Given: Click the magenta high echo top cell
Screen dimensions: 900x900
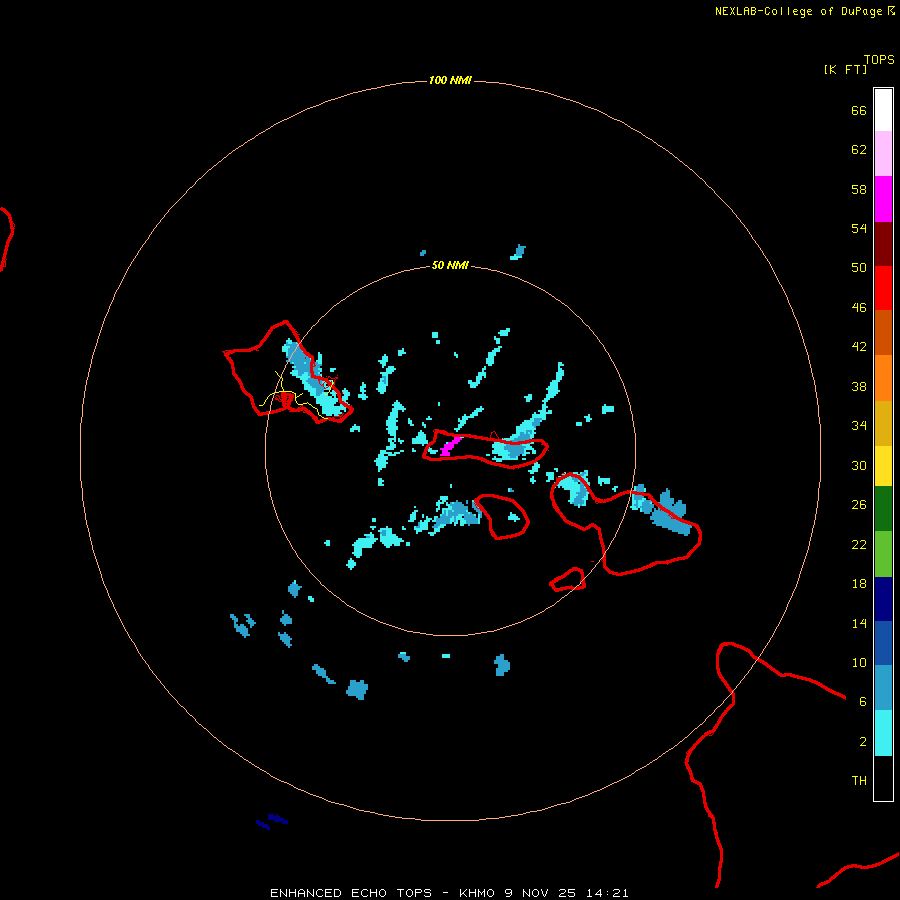Looking at the screenshot, I should pyautogui.click(x=451, y=445).
